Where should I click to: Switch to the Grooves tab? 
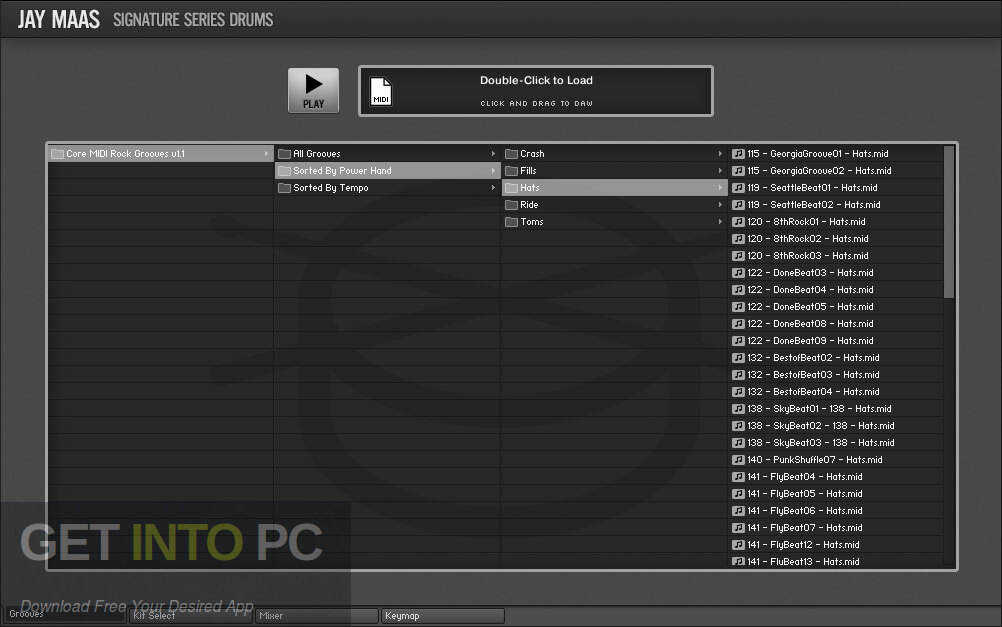64,615
